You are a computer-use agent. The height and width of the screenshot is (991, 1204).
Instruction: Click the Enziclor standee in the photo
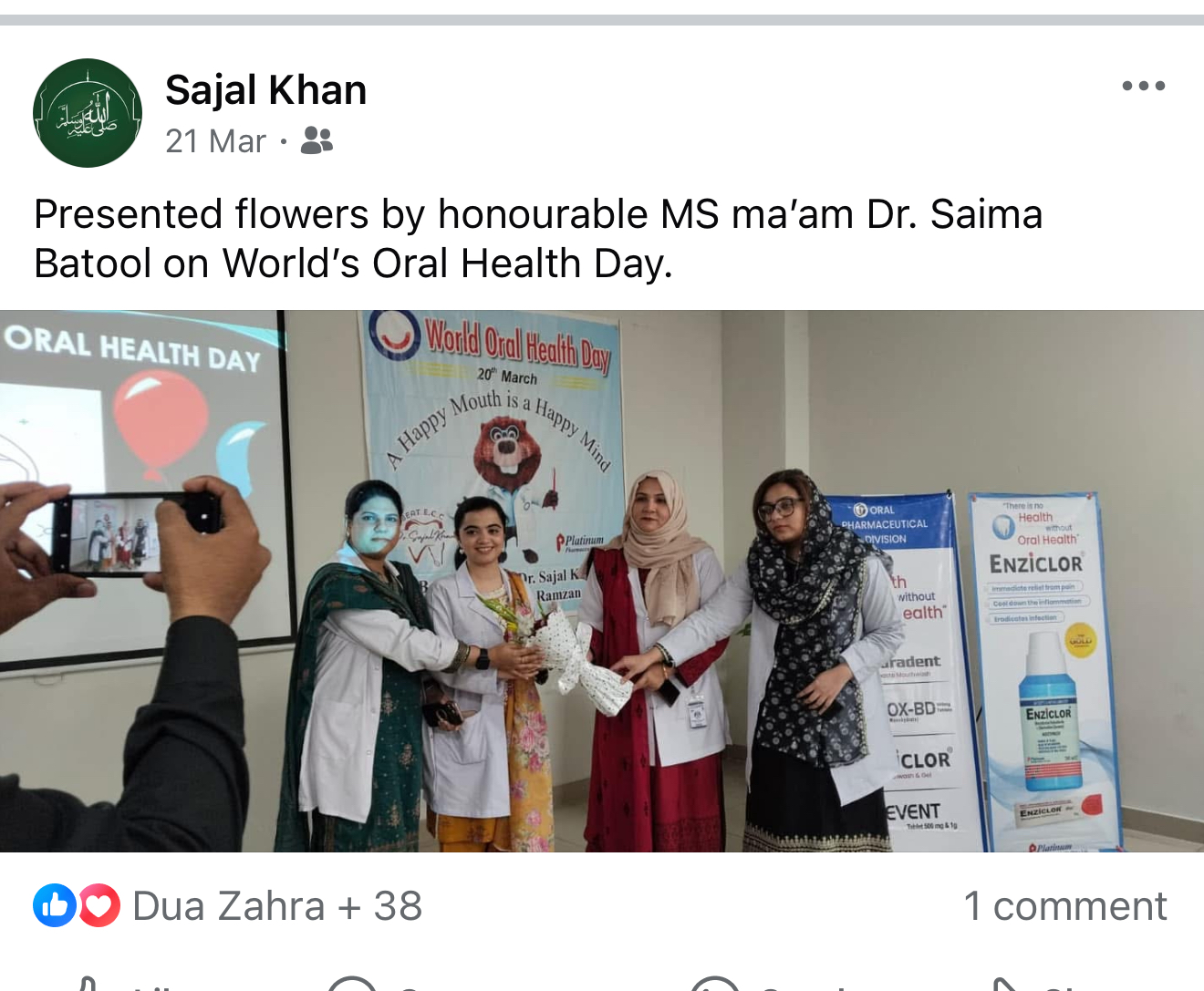click(1046, 671)
